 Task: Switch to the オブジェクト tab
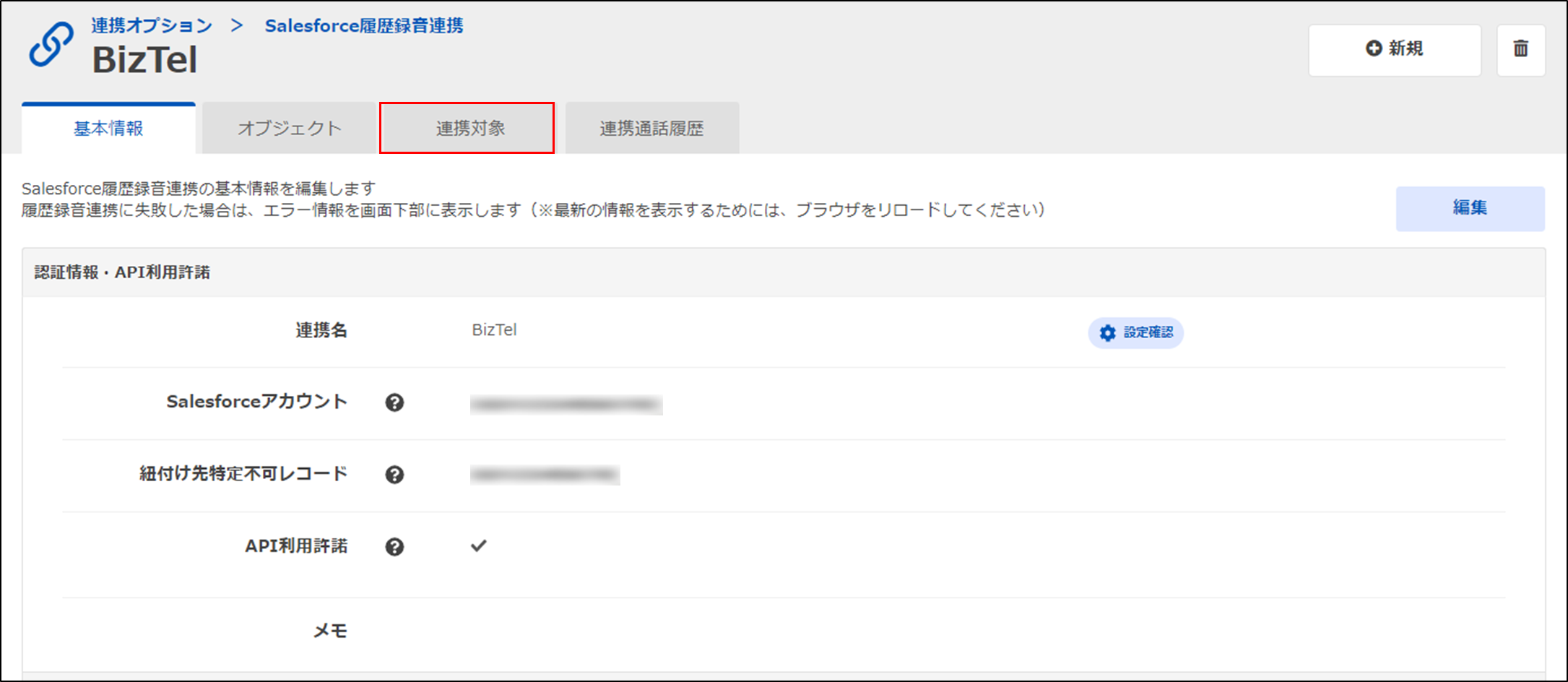[289, 129]
